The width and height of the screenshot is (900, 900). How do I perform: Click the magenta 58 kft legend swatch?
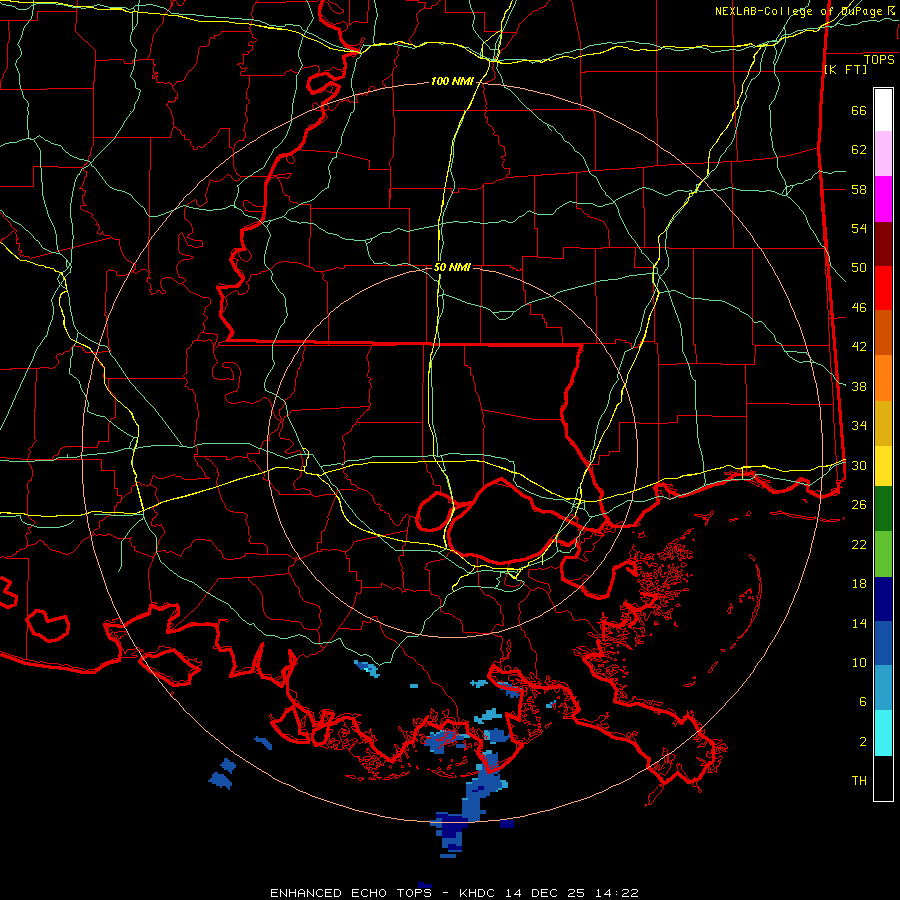(883, 199)
